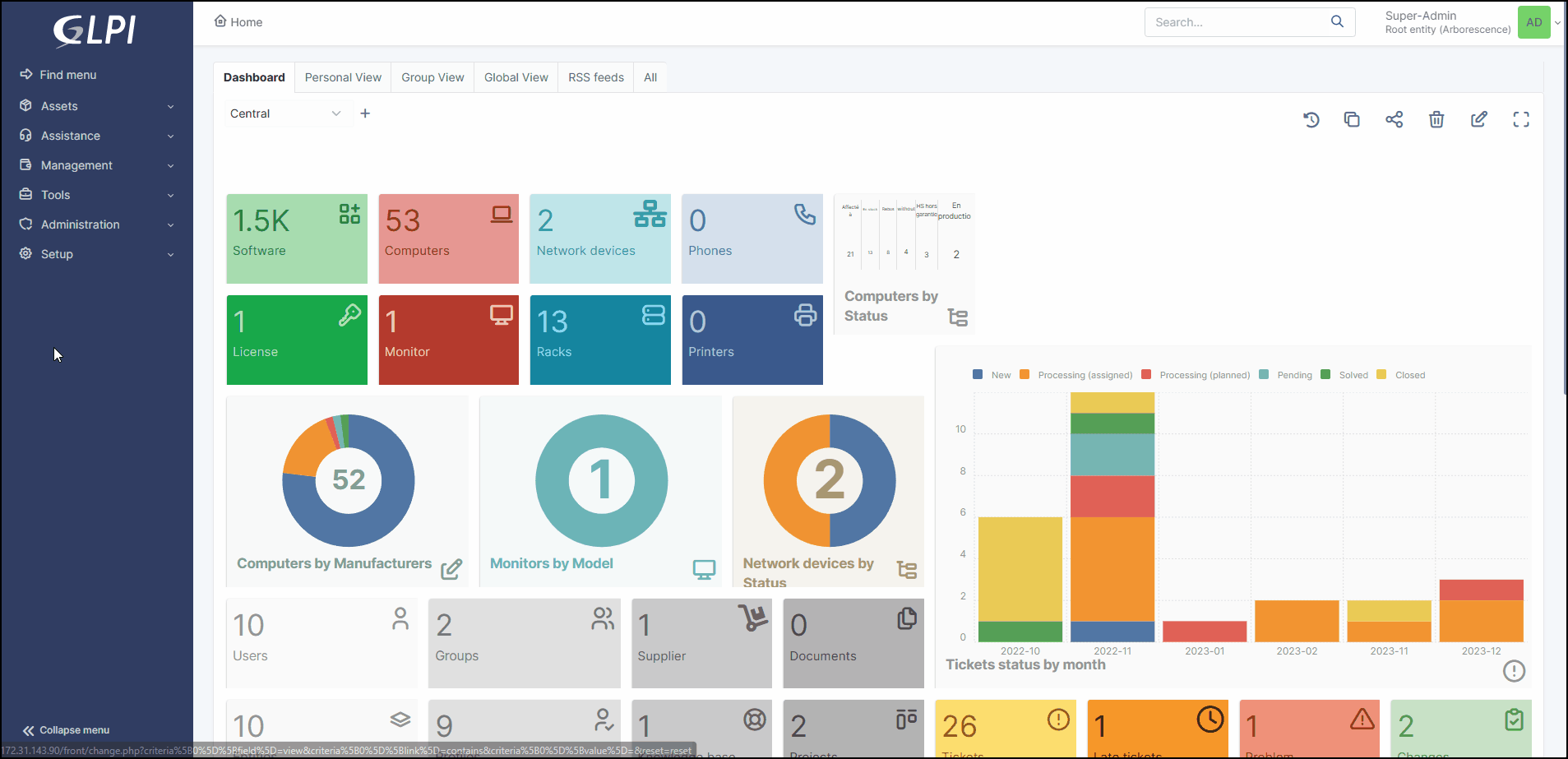Screen dimensions: 1568x759
Task: Toggle Processing (planned) legend entry
Action: coord(1196,375)
